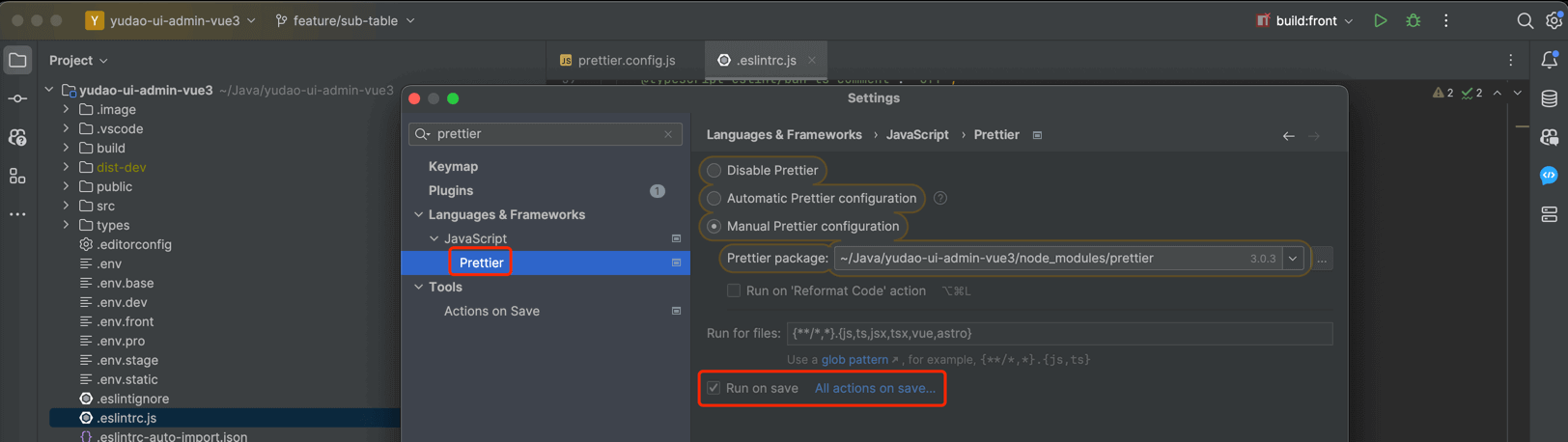Open IDE settings gear icon

(1554, 20)
